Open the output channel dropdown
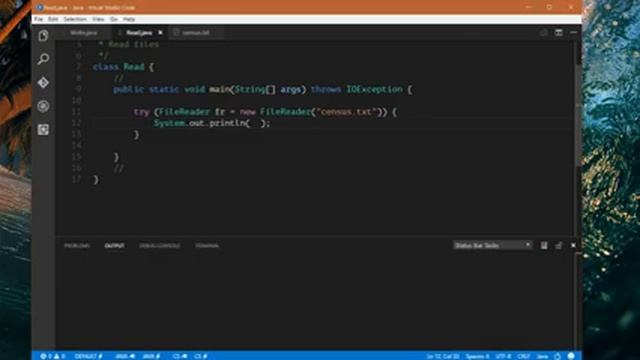640x360 pixels. pos(492,245)
